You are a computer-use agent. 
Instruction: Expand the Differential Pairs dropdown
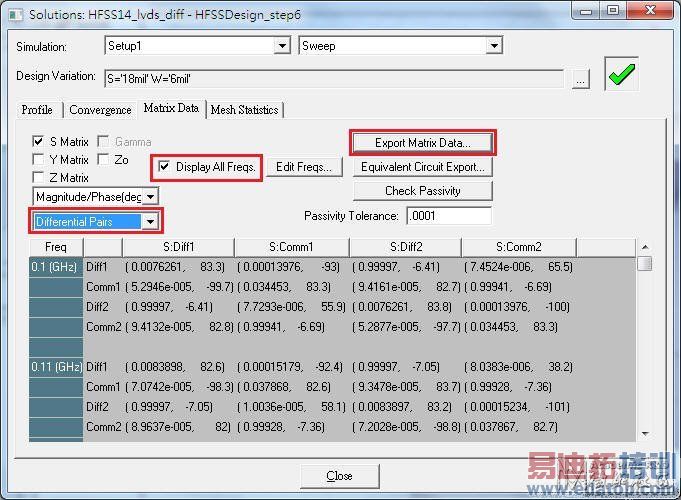tap(150, 222)
